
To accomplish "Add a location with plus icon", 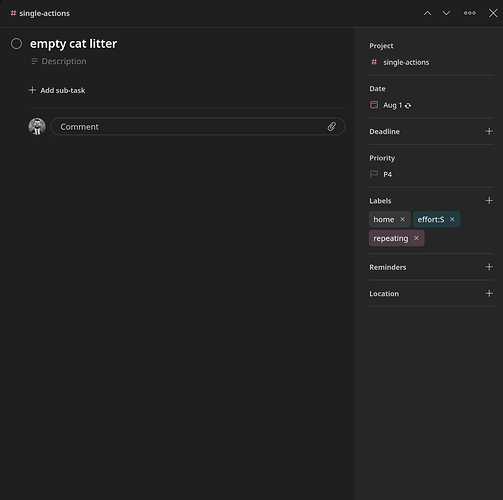I will 489,293.
